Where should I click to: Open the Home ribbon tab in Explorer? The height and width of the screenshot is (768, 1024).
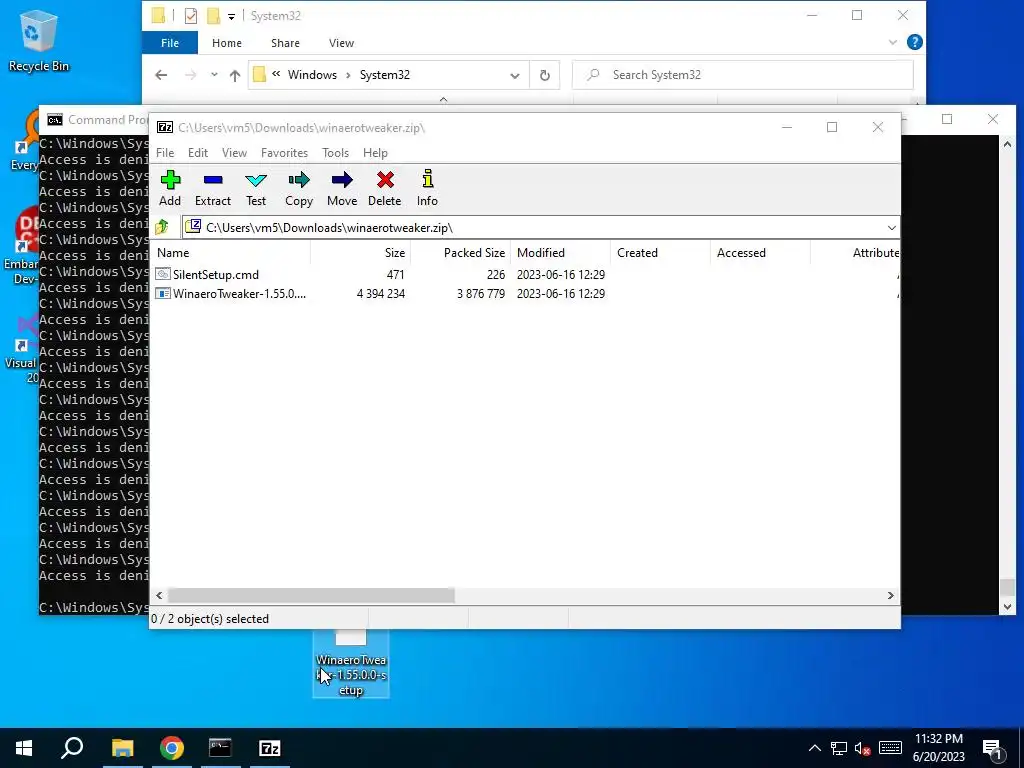pos(227,43)
